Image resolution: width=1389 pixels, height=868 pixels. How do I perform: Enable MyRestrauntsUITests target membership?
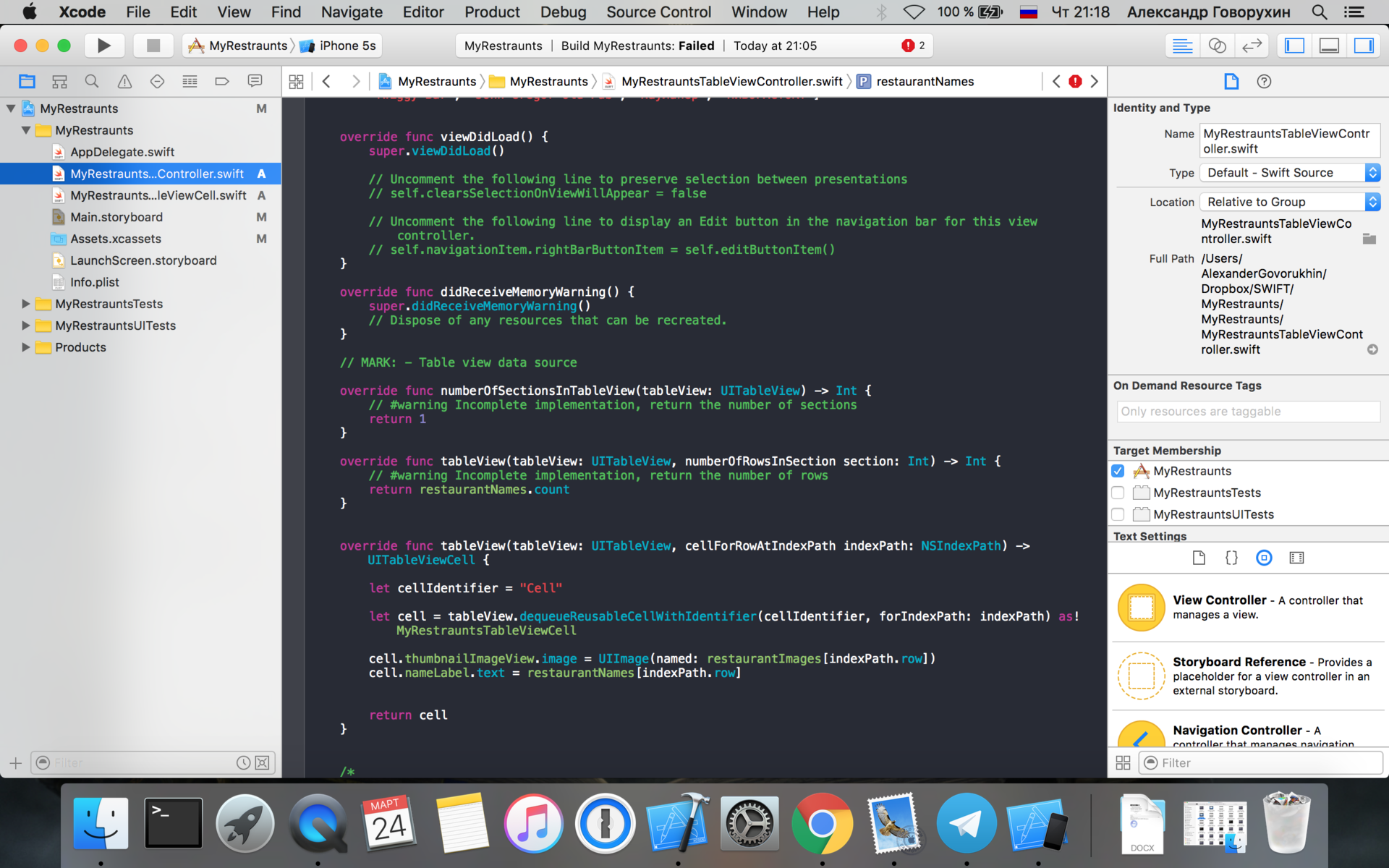(x=1118, y=514)
